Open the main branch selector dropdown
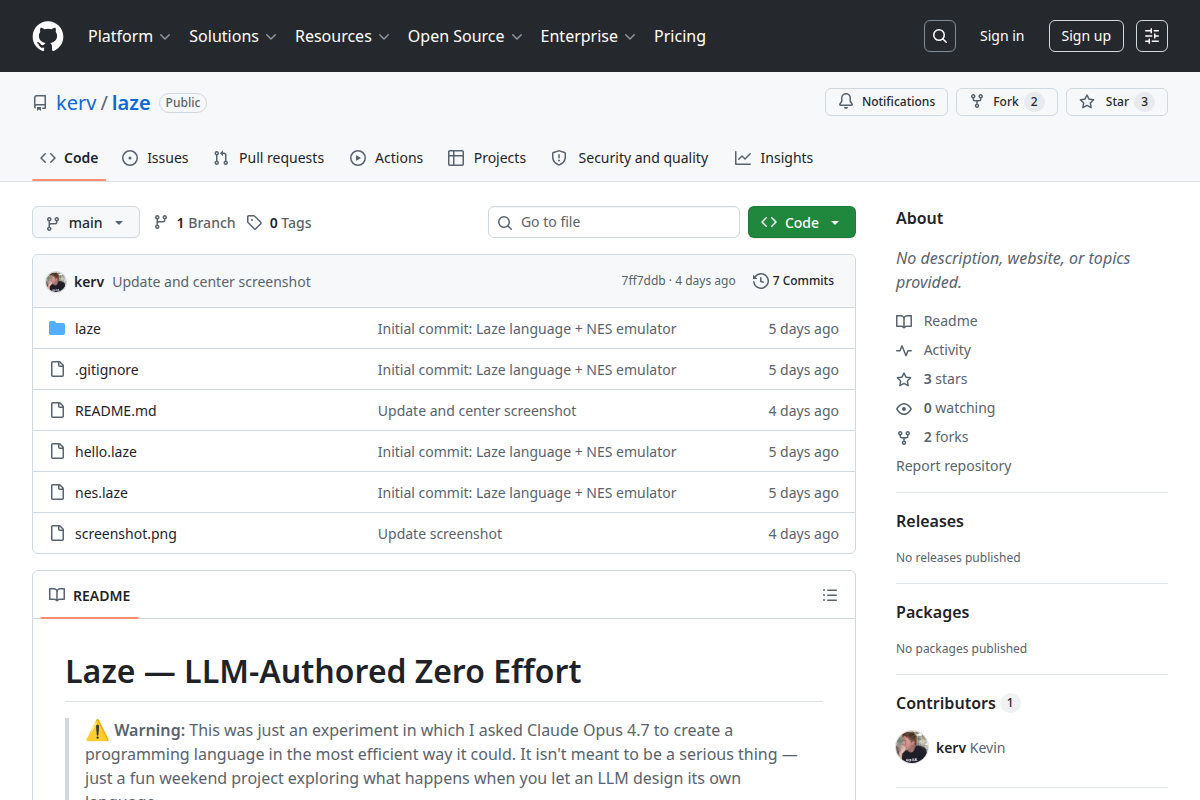This screenshot has width=1200, height=800. pyautogui.click(x=86, y=223)
